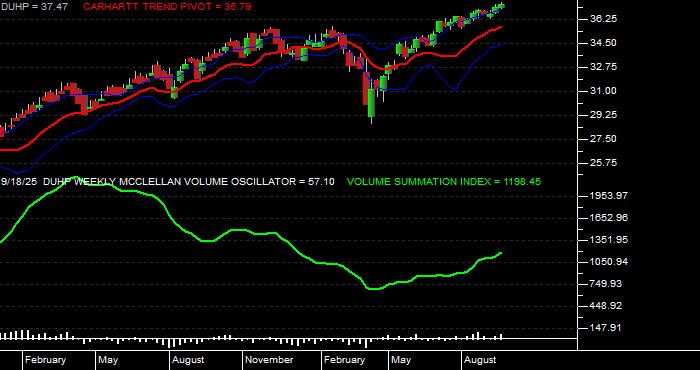Click the 9/18/25 date label
Viewport: 700px width, 370px height.
(20, 182)
